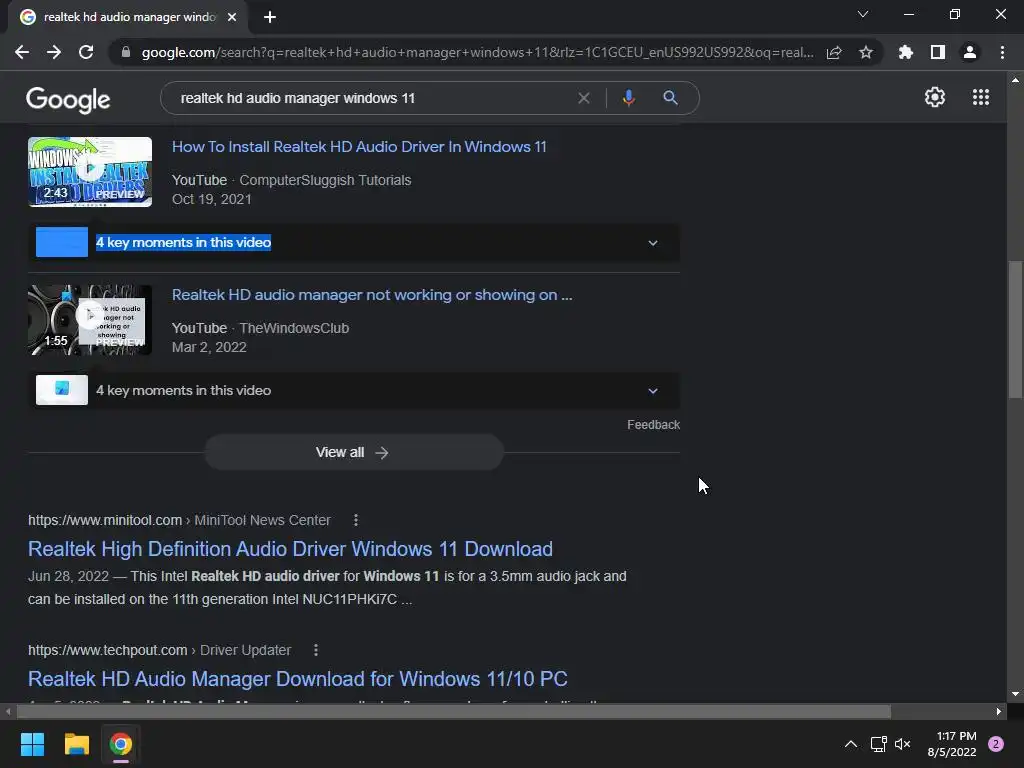The image size is (1024, 768).
Task: Click the scroll-up arrow of vertical scrollbar
Action: point(1015,80)
